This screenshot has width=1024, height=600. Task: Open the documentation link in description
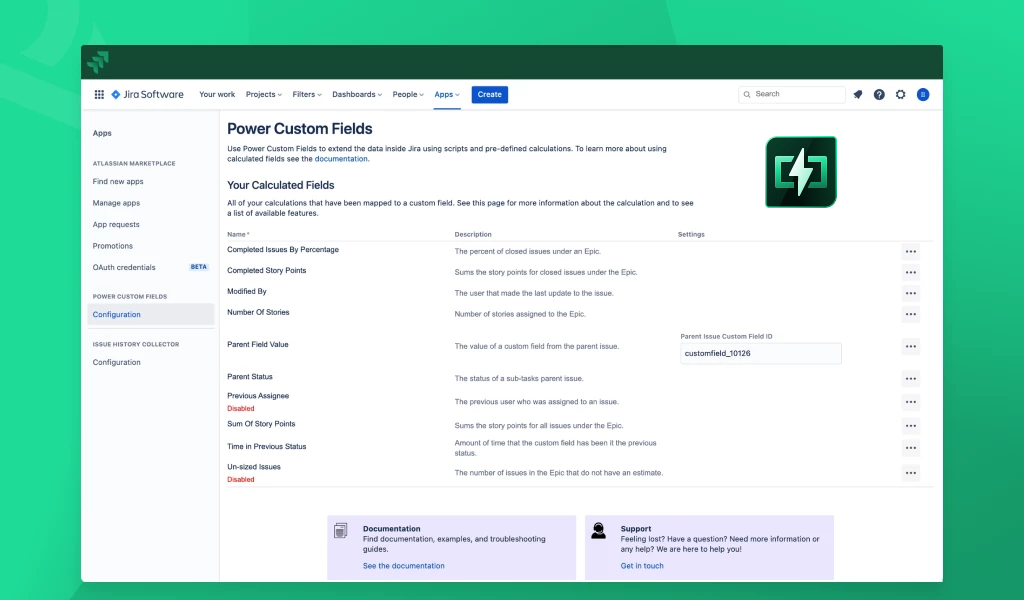(341, 159)
